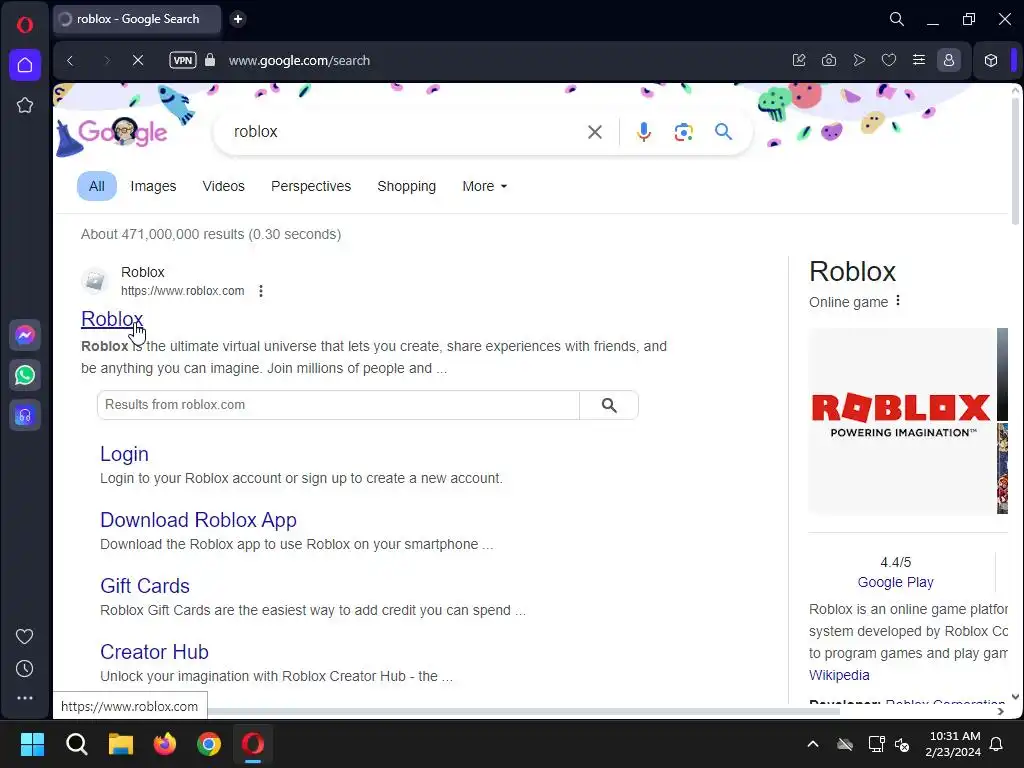Open WhatsApp in the sidebar
Viewport: 1024px width, 768px height.
pyautogui.click(x=25, y=376)
